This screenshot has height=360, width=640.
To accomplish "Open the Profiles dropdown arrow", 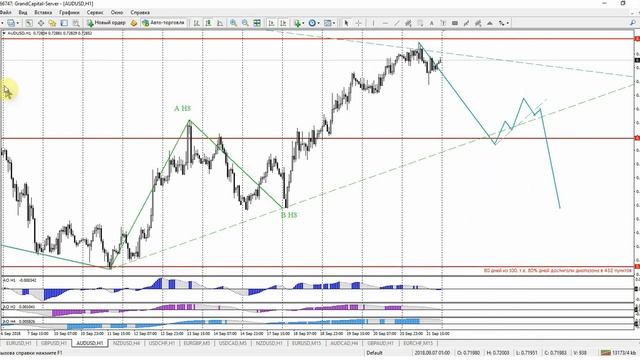I will 18,23.
